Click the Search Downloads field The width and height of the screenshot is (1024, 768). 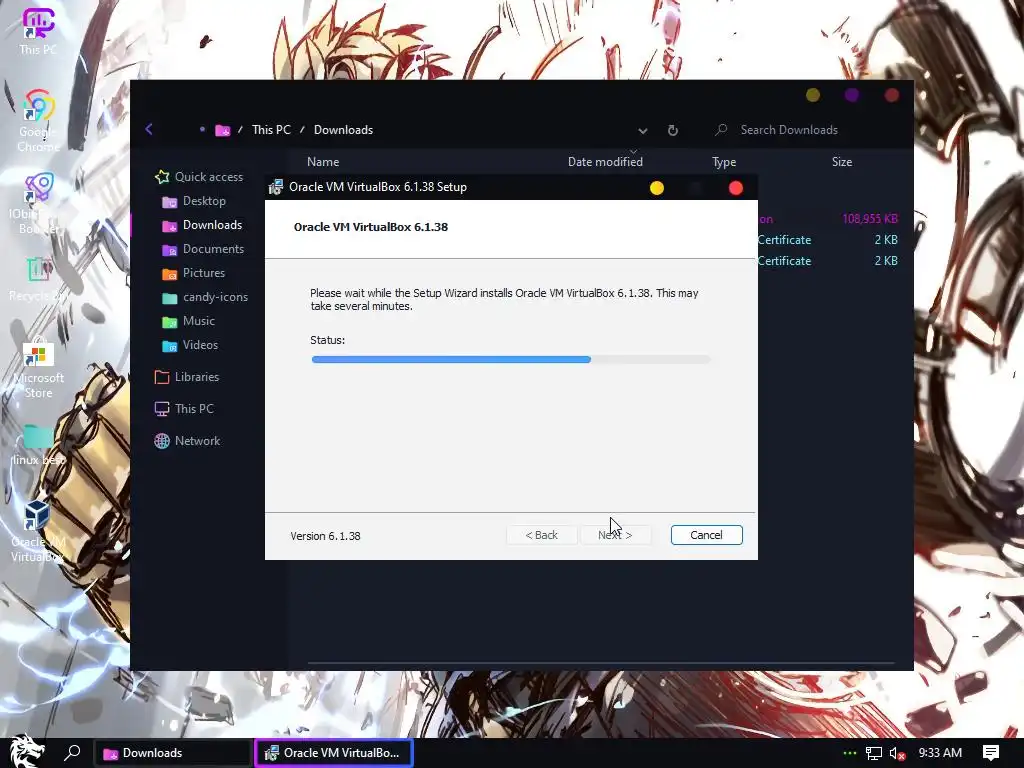[x=789, y=129]
